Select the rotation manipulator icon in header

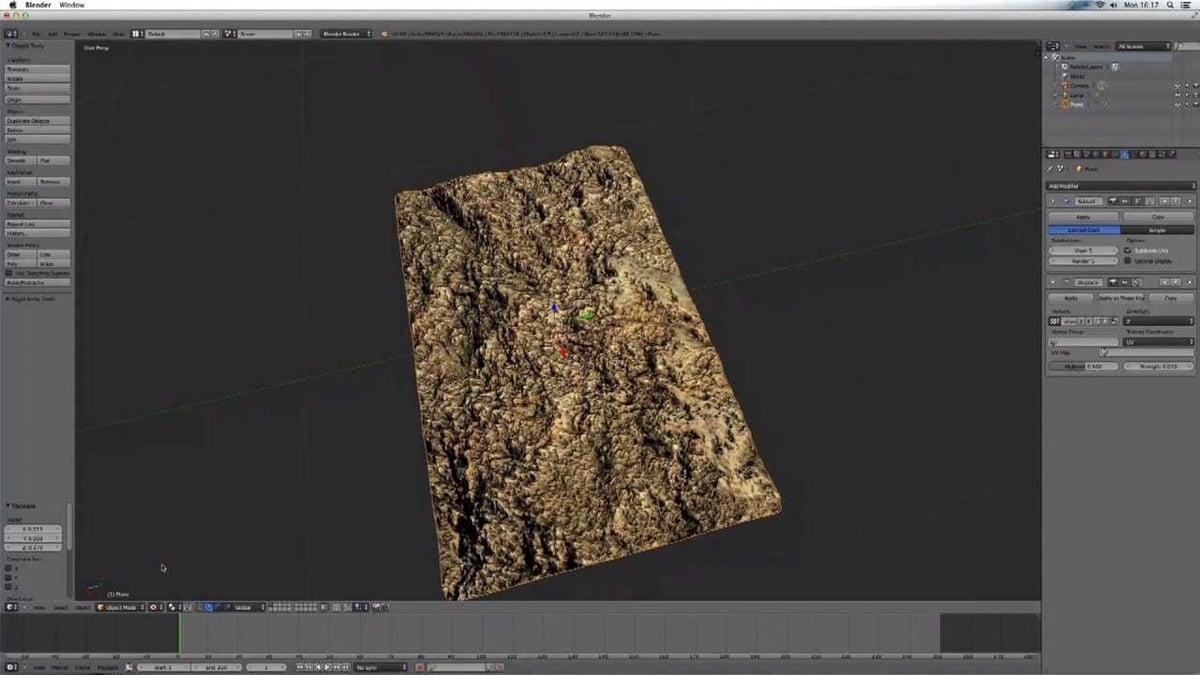pos(218,607)
